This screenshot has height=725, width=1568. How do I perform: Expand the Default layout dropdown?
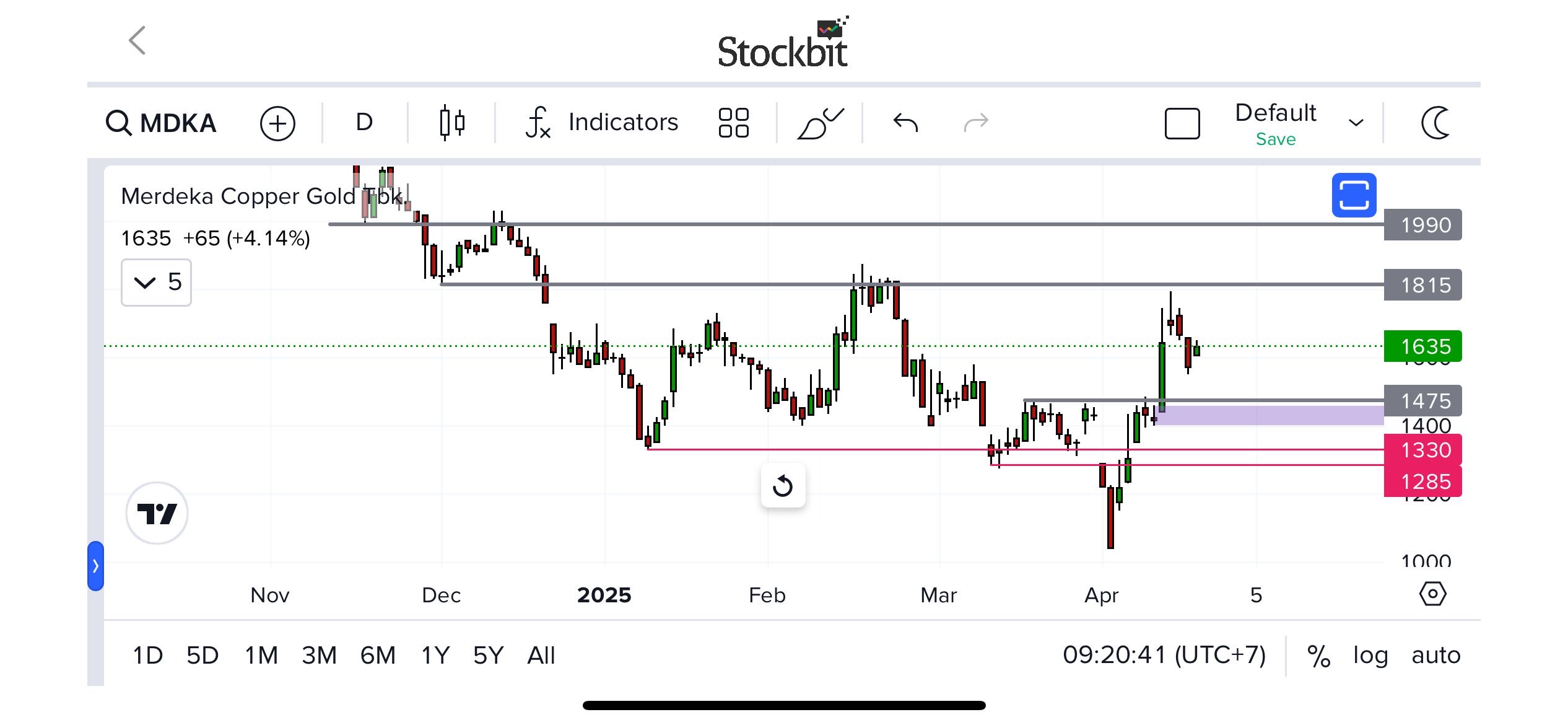[x=1356, y=123]
